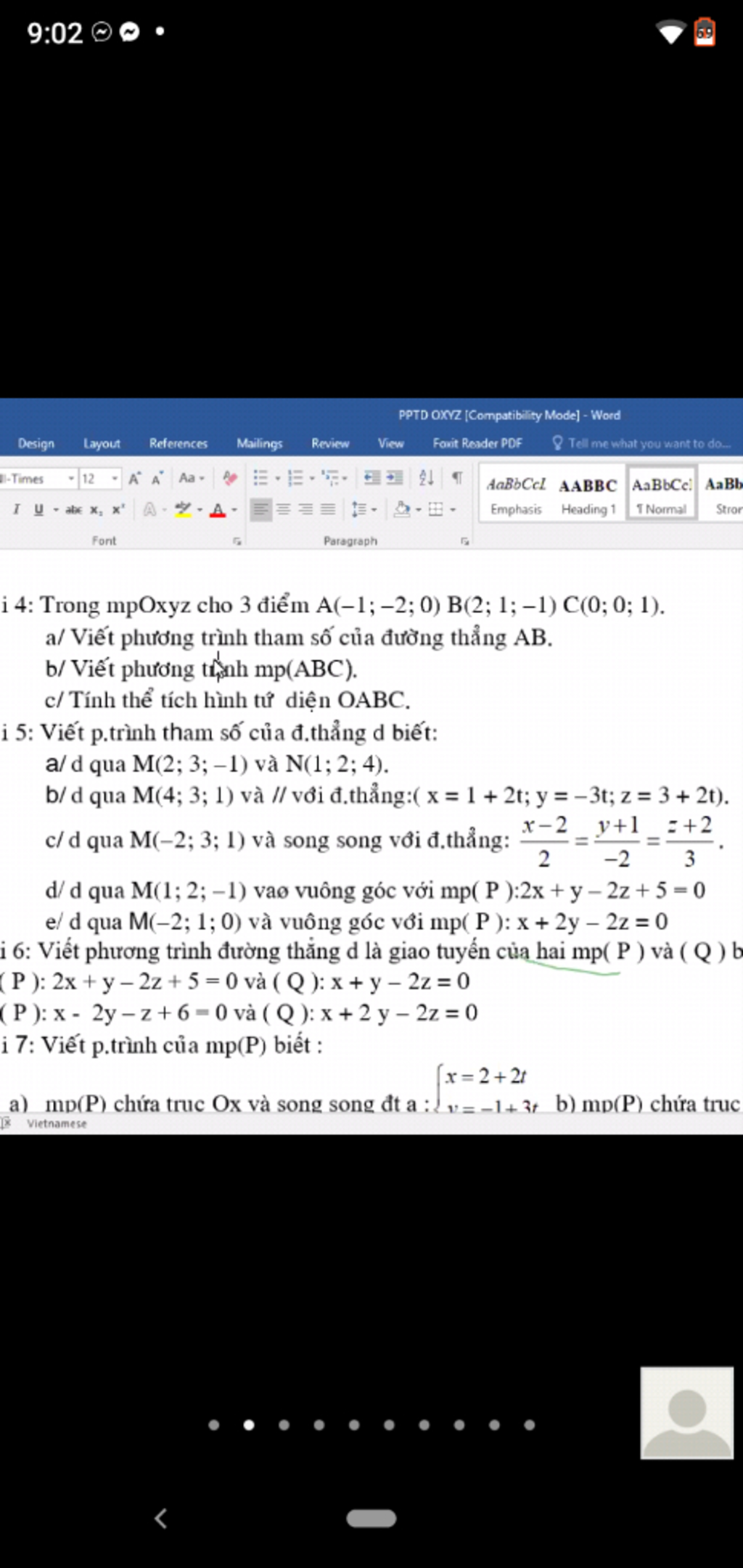743x1568 pixels.
Task: Click the Line and Paragraph Spacing icon
Action: [358, 510]
